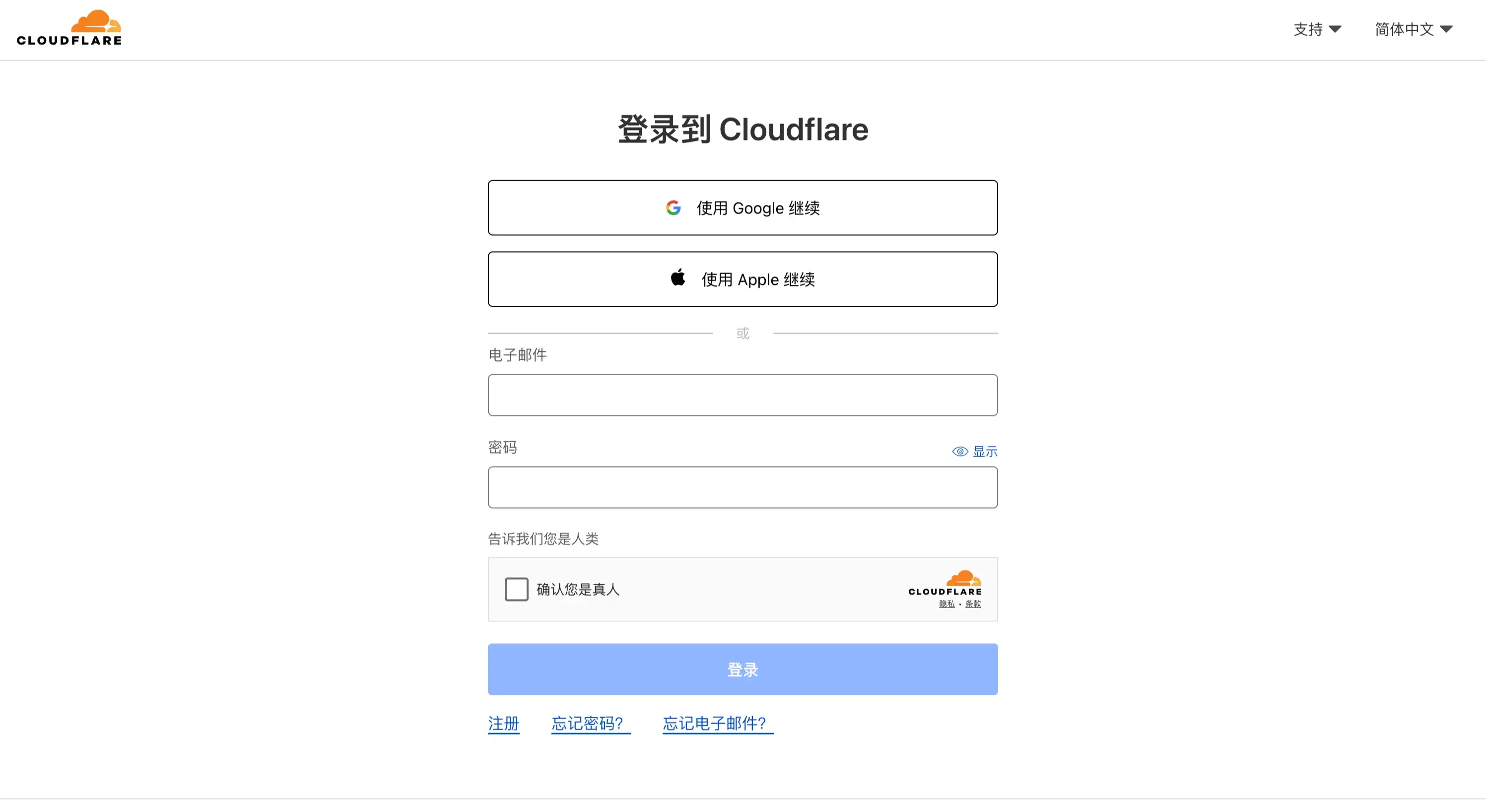This screenshot has width=1486, height=812.
Task: Click the Cloudflare logo in the captcha widget
Action: click(x=945, y=583)
